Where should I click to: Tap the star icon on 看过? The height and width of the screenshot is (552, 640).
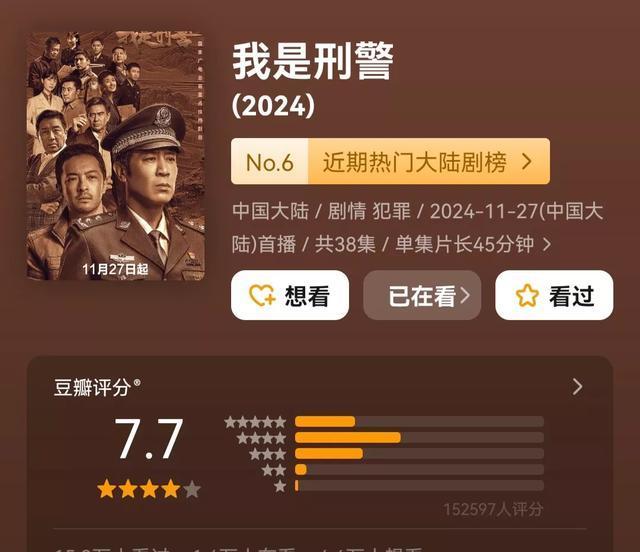[527, 296]
